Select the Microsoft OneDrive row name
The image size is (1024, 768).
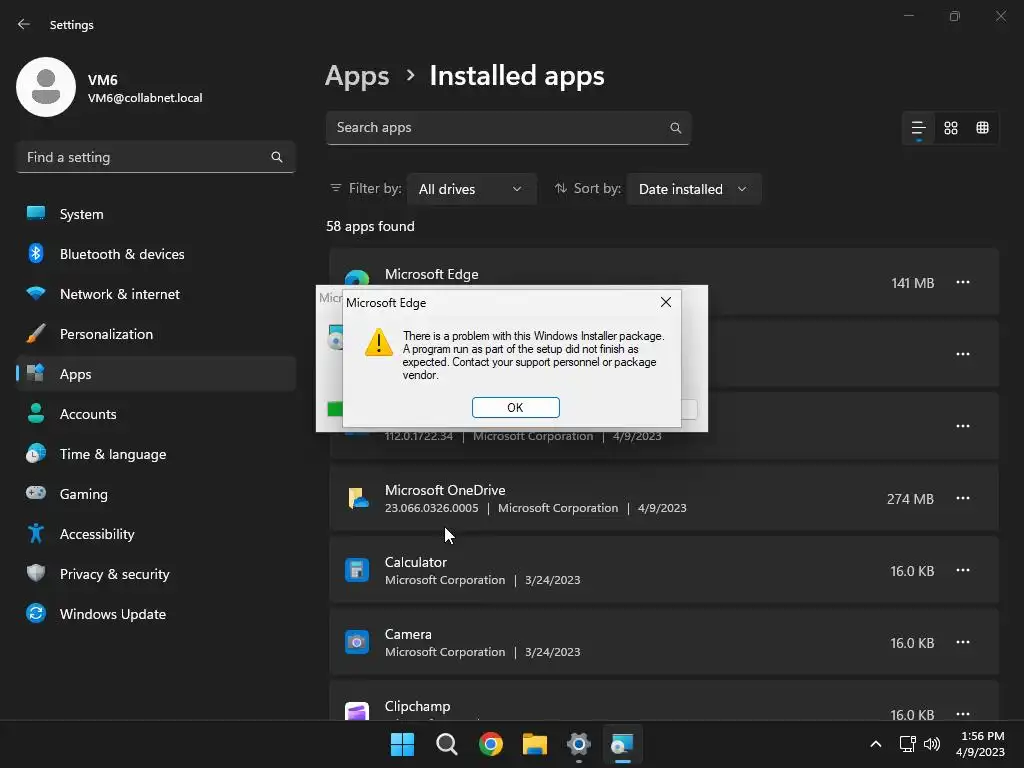point(445,490)
